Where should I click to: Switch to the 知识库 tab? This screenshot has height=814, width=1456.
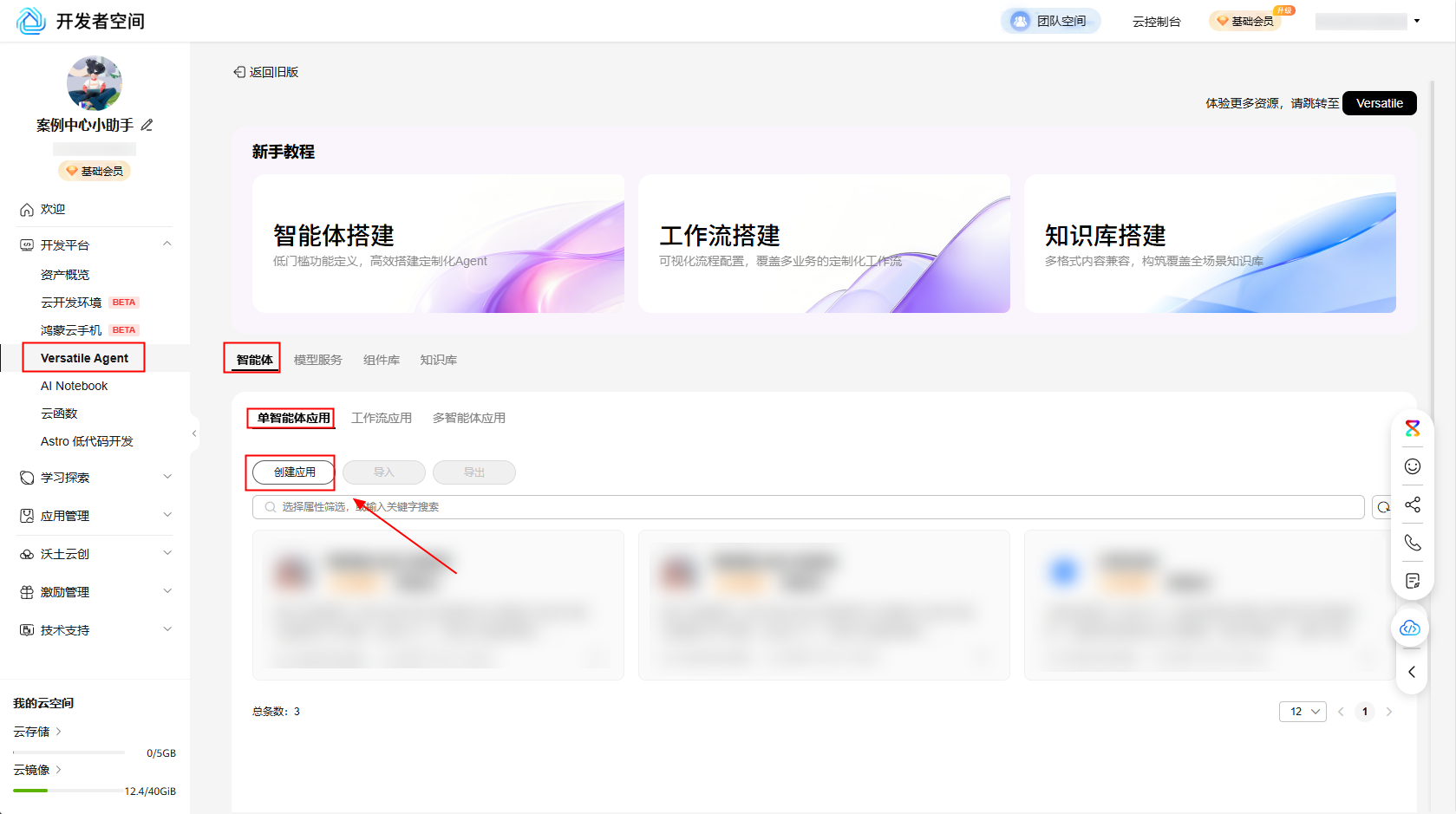[x=438, y=360]
